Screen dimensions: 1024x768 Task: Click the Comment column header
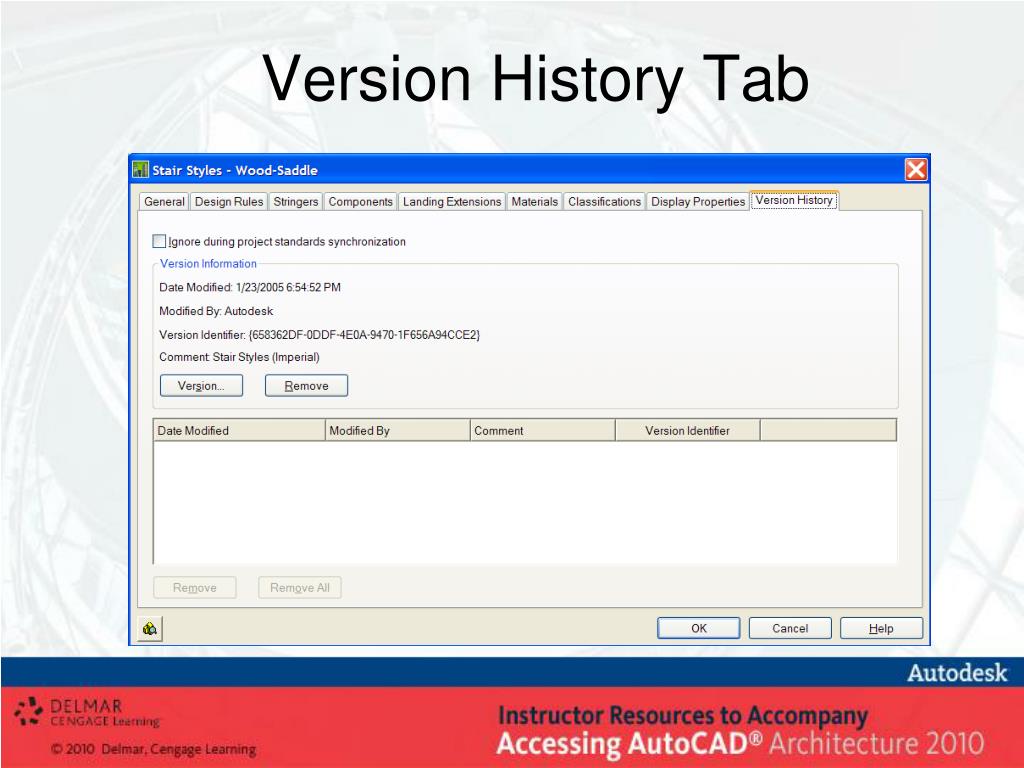pyautogui.click(x=543, y=430)
